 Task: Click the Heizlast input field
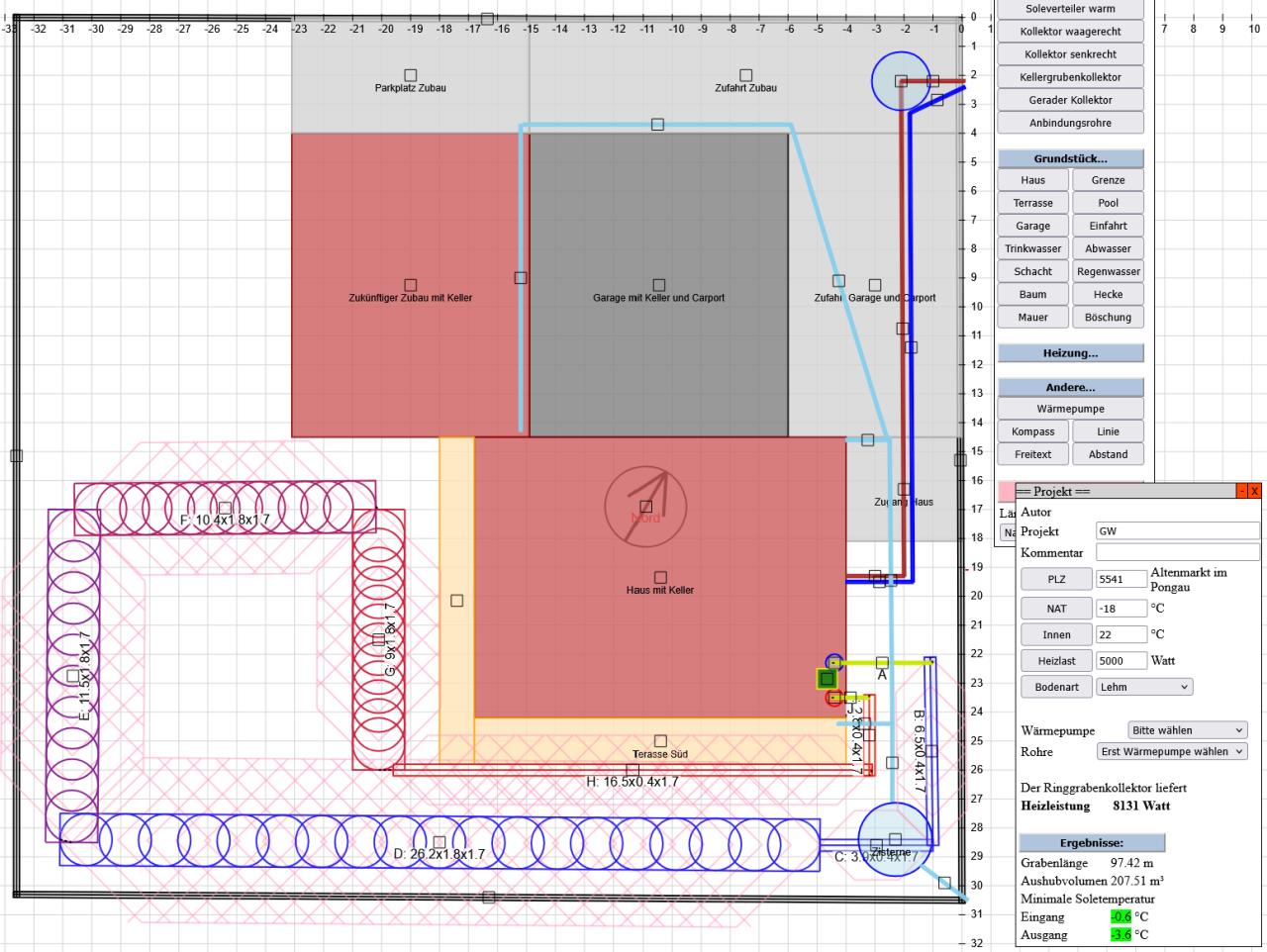coord(1121,661)
